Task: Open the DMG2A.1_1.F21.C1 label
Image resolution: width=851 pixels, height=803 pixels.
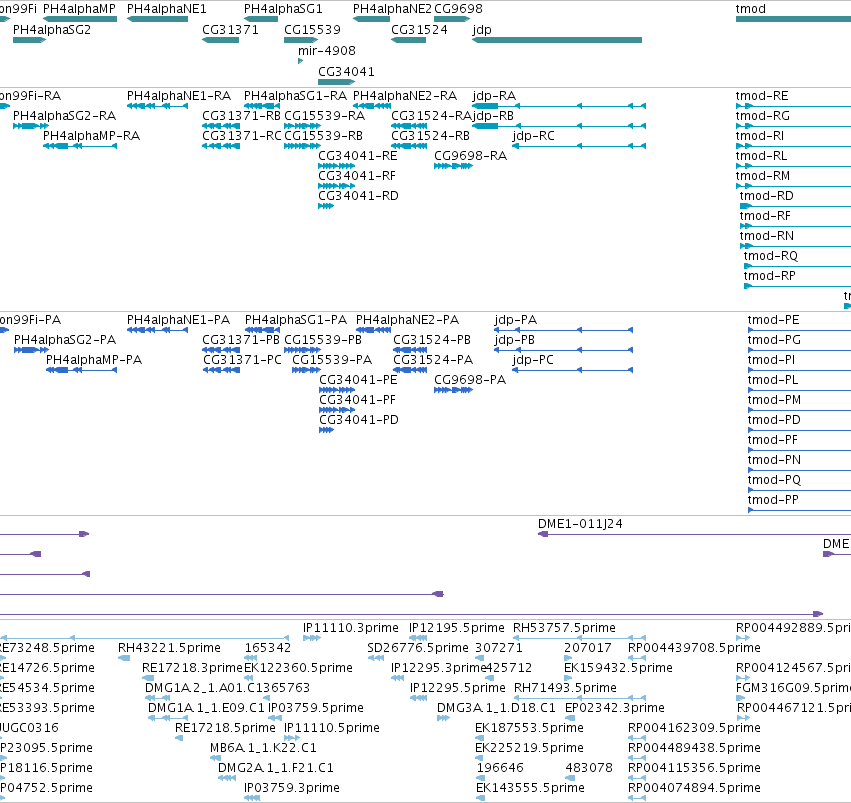Action: point(276,768)
